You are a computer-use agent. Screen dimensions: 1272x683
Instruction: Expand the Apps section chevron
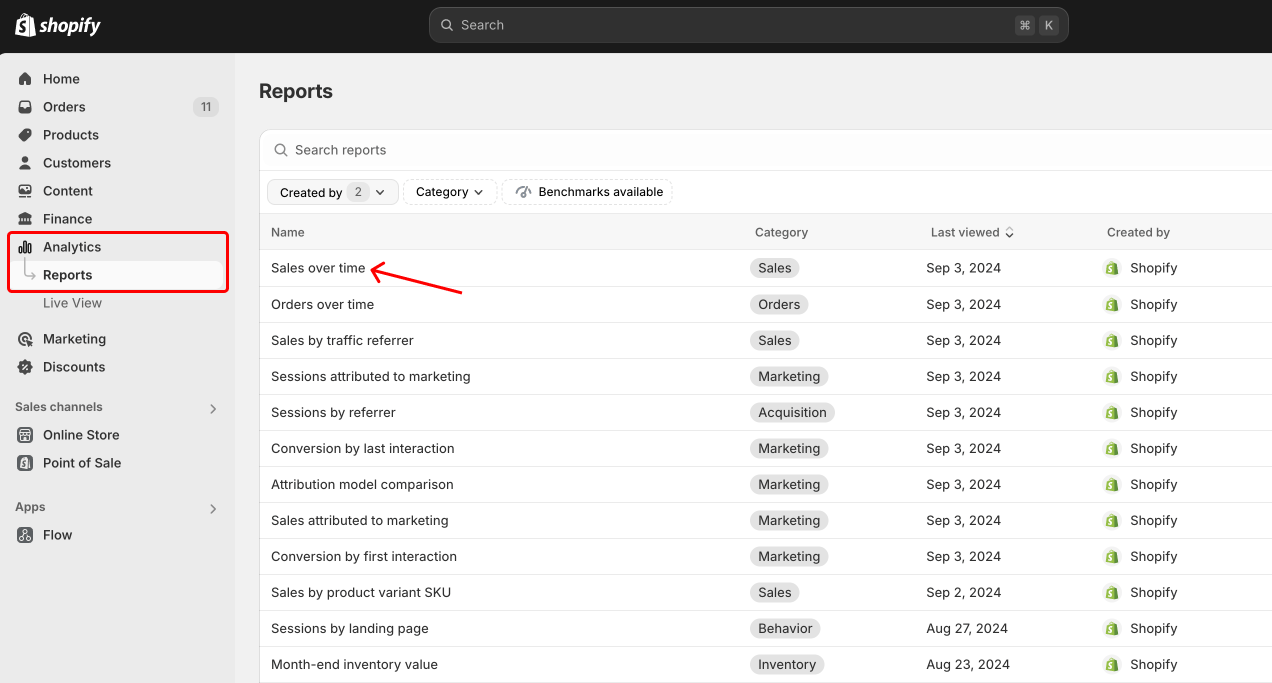[x=213, y=508]
